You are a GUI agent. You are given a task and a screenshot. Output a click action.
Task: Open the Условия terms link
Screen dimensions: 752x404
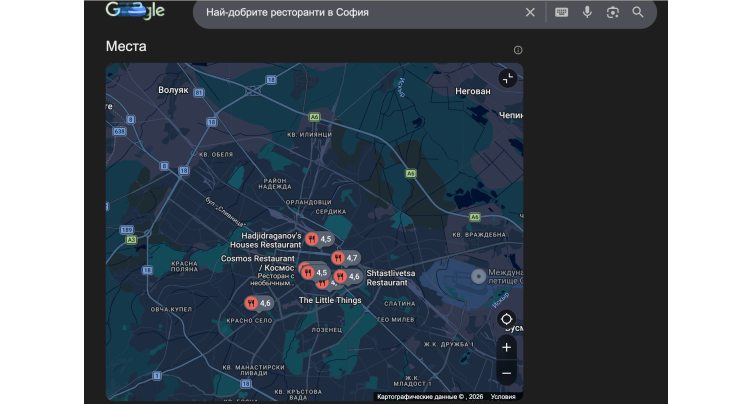click(x=503, y=397)
